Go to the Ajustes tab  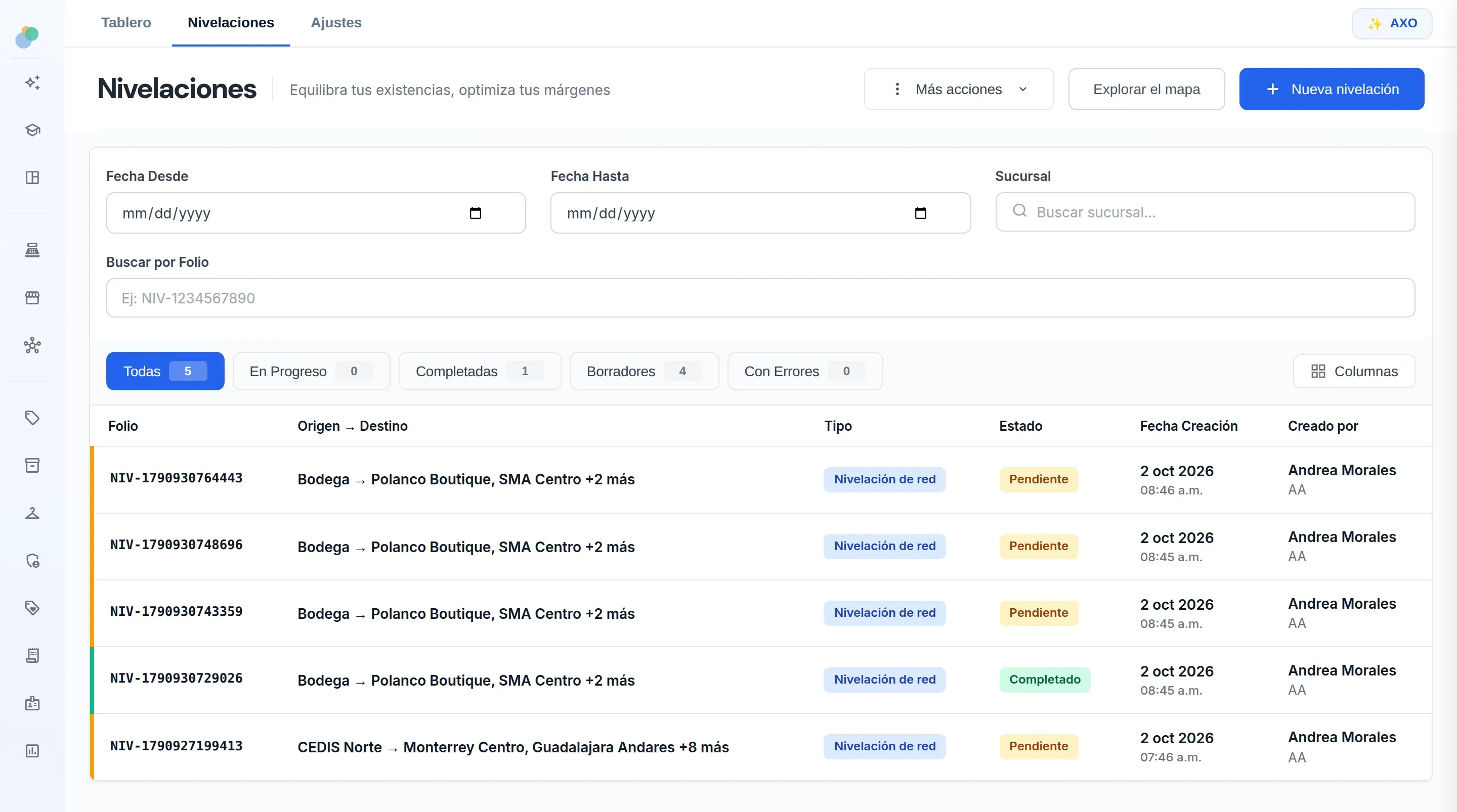point(336,23)
